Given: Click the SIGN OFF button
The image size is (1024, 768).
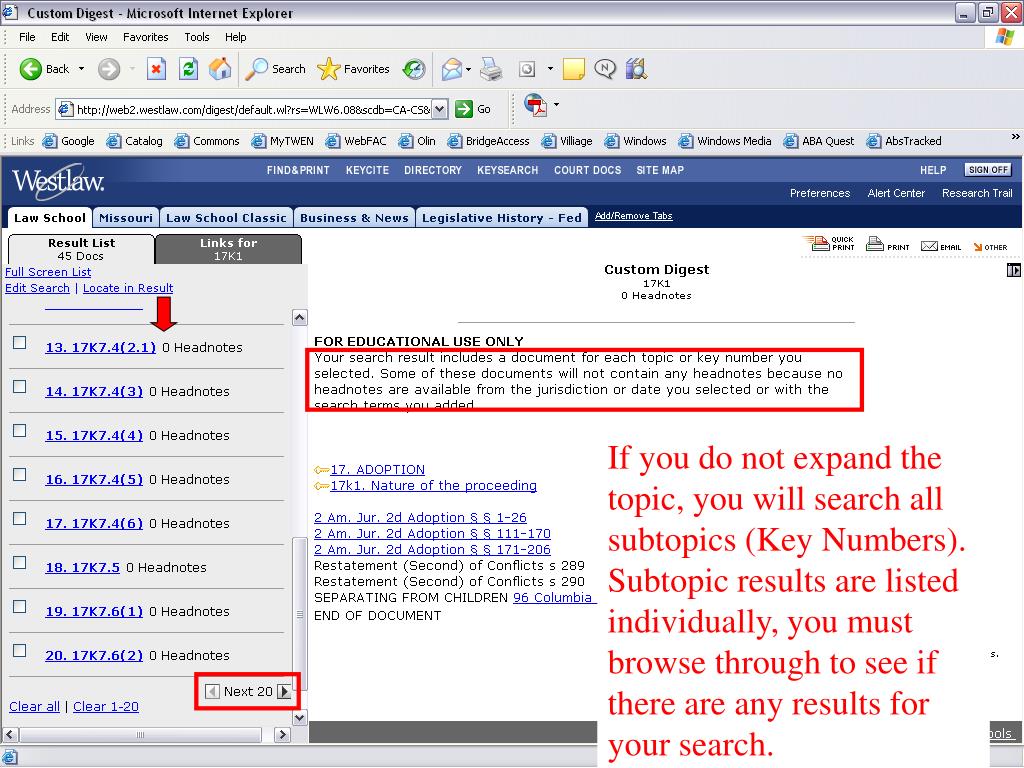Looking at the screenshot, I should coord(988,170).
